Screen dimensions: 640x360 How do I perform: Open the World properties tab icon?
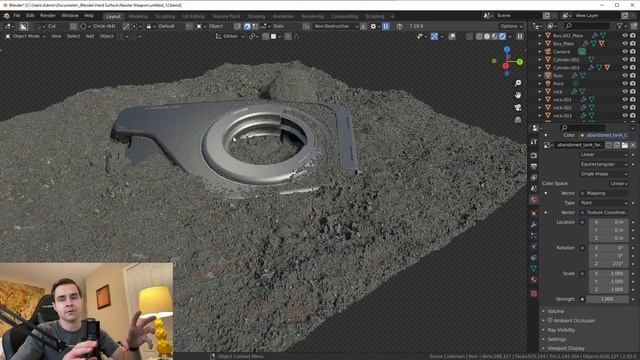click(x=534, y=200)
